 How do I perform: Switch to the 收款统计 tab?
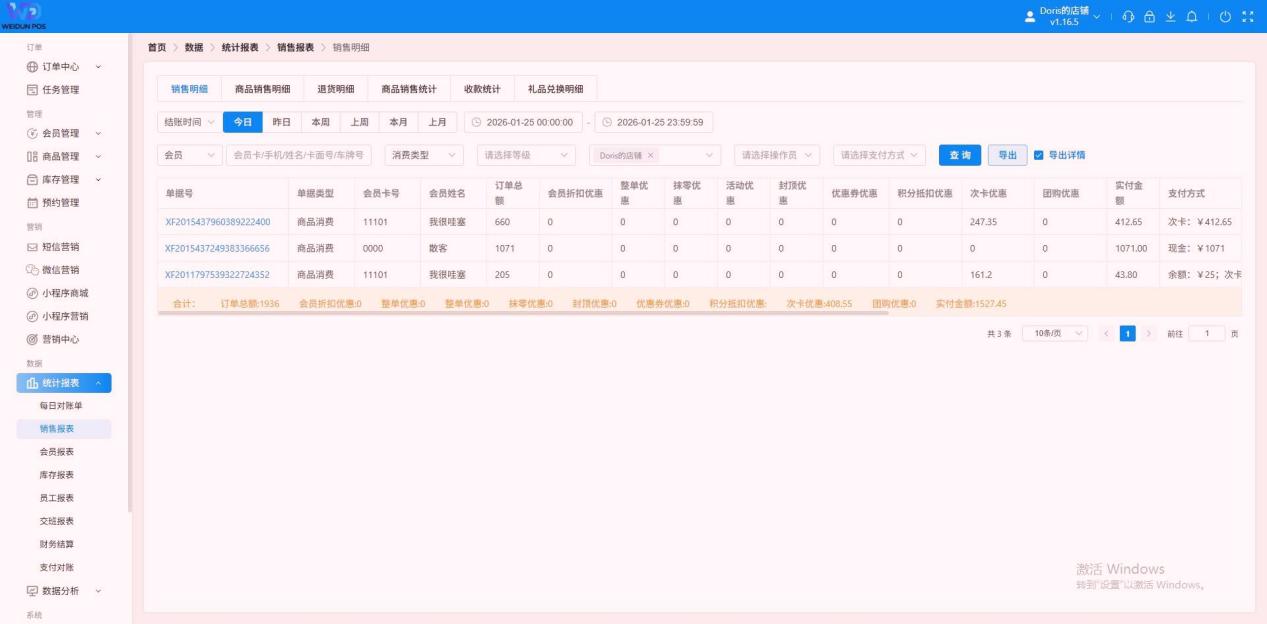pos(482,89)
